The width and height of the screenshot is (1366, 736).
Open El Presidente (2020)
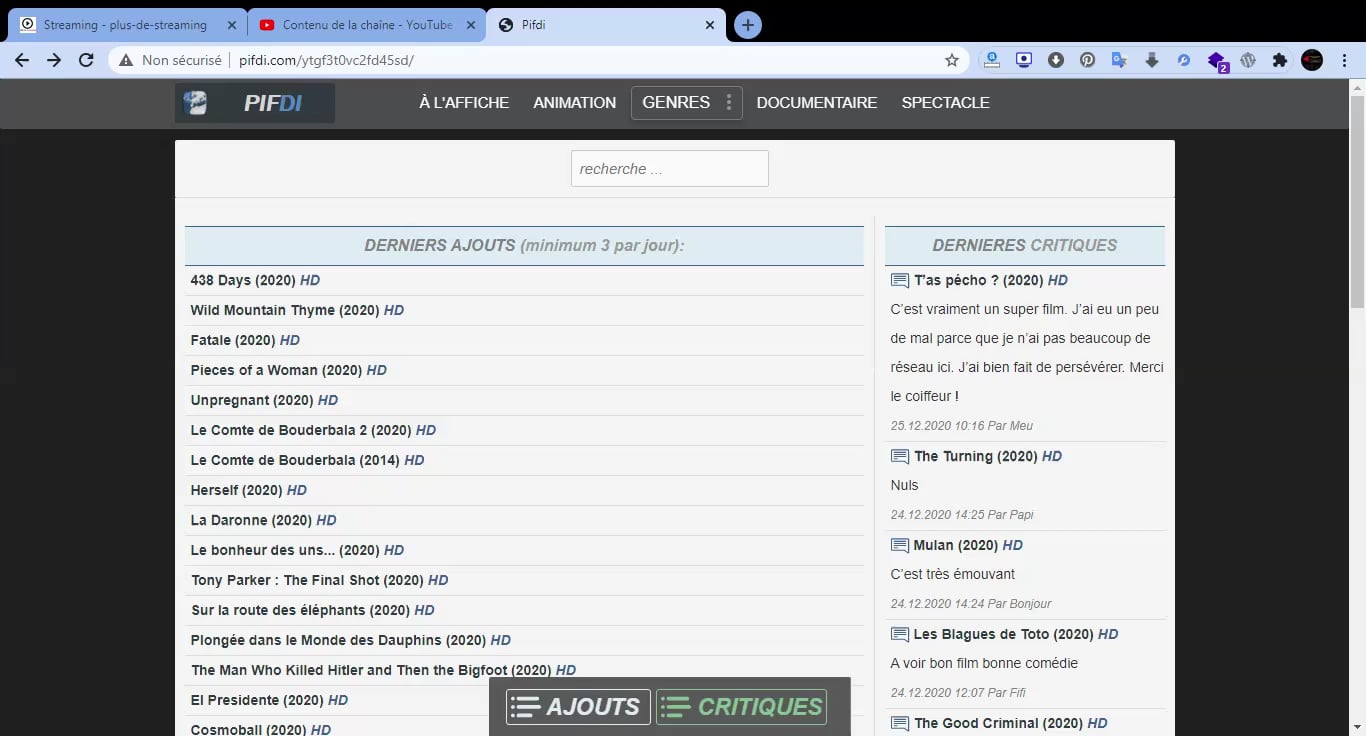click(269, 700)
